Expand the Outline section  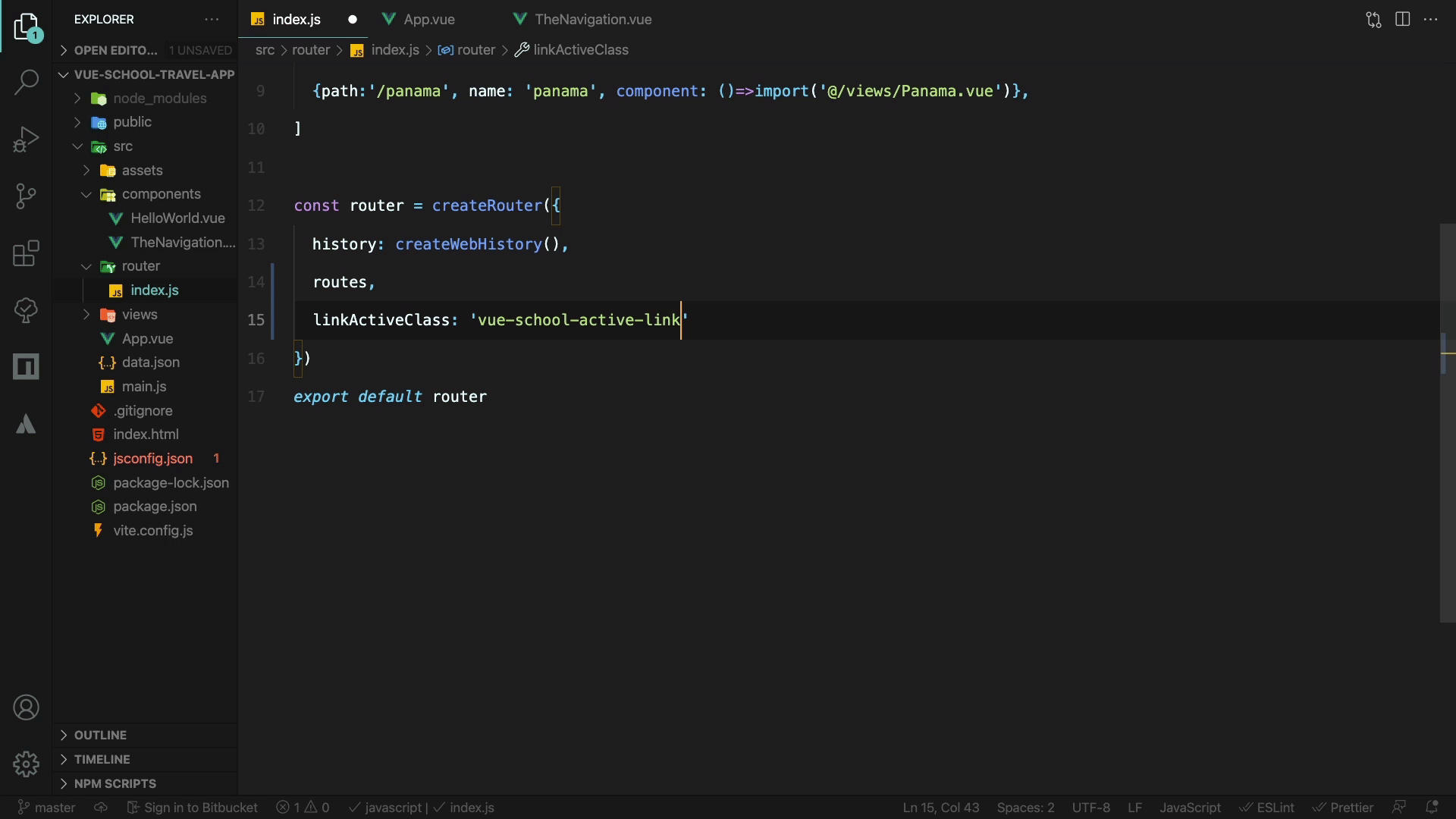[146, 736]
